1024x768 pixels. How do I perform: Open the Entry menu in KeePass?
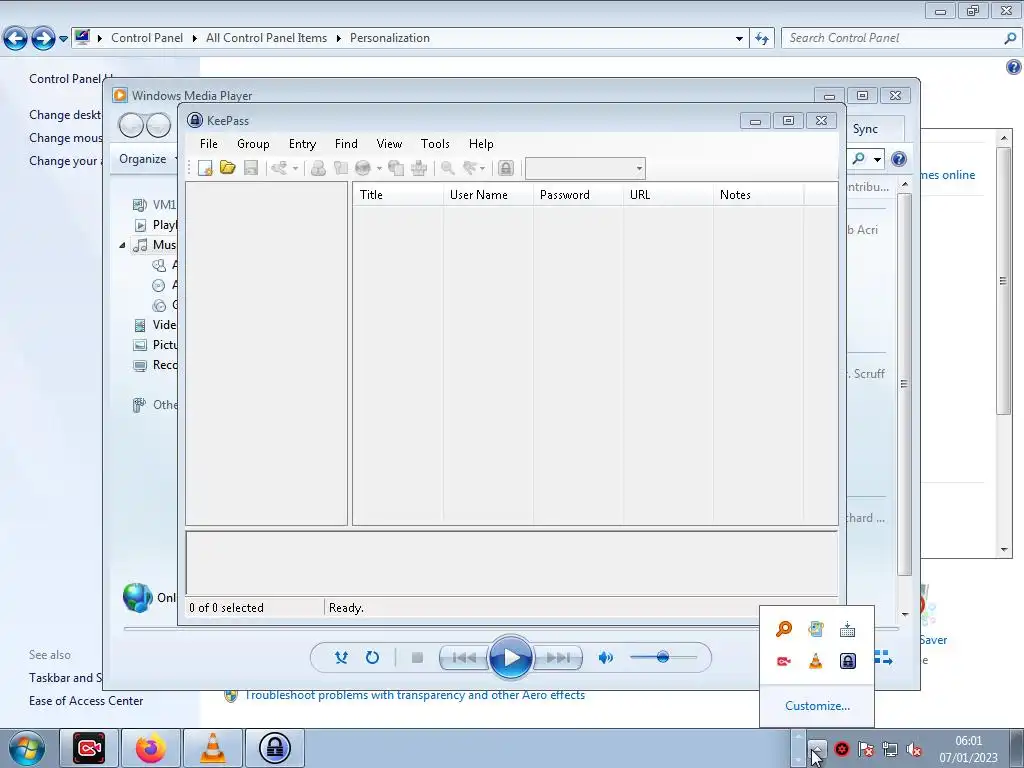tap(302, 144)
